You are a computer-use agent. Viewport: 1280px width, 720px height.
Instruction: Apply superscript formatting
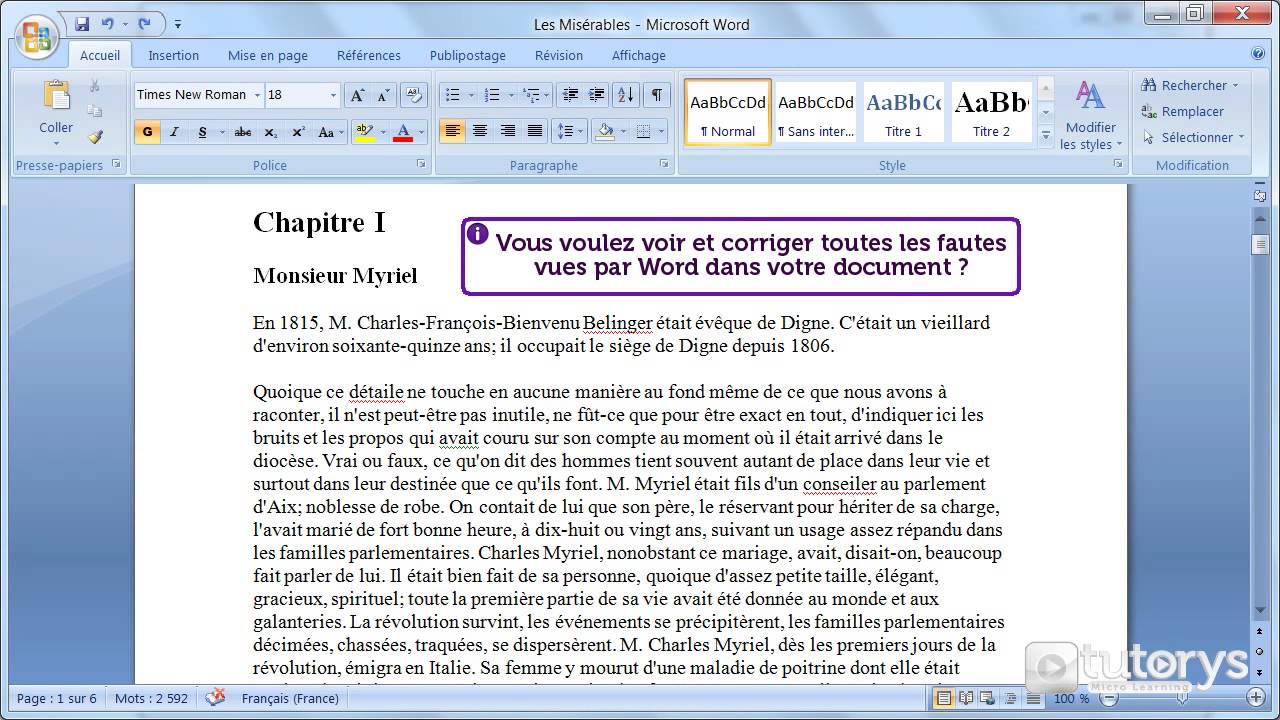click(298, 132)
